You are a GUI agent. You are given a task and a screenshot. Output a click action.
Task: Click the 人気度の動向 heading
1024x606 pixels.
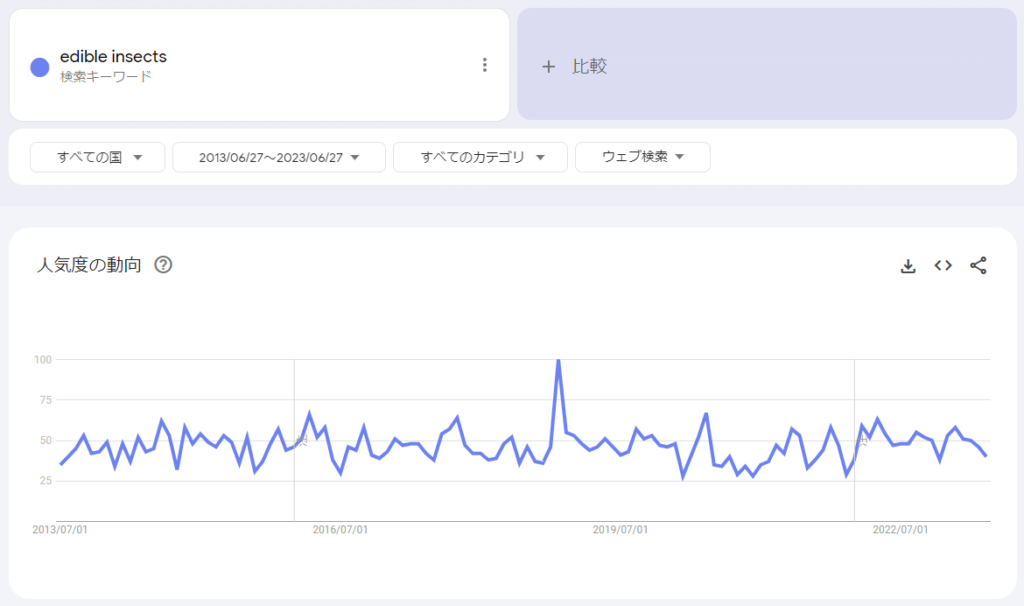[x=89, y=265]
